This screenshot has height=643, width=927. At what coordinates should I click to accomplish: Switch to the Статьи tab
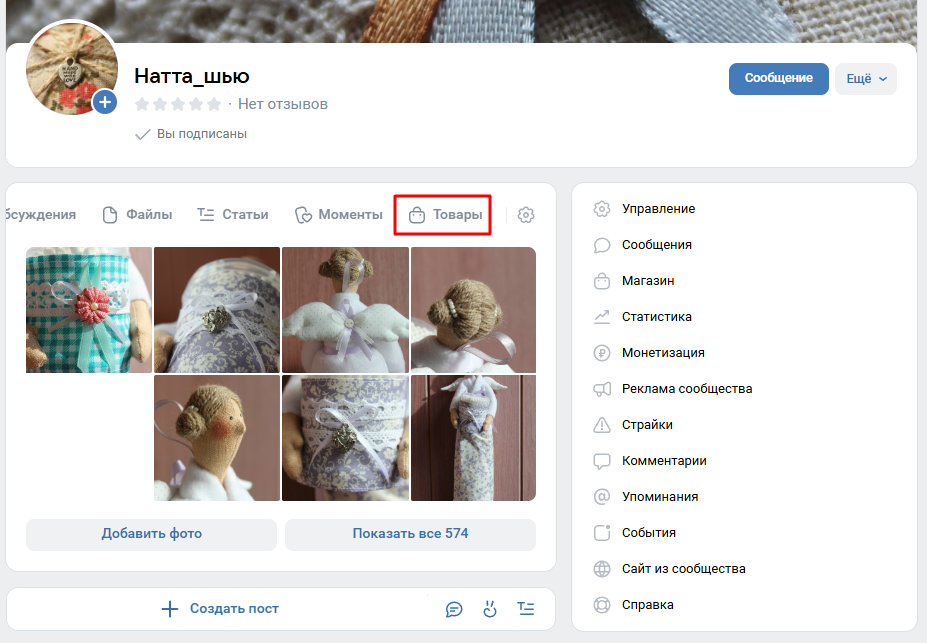233,215
